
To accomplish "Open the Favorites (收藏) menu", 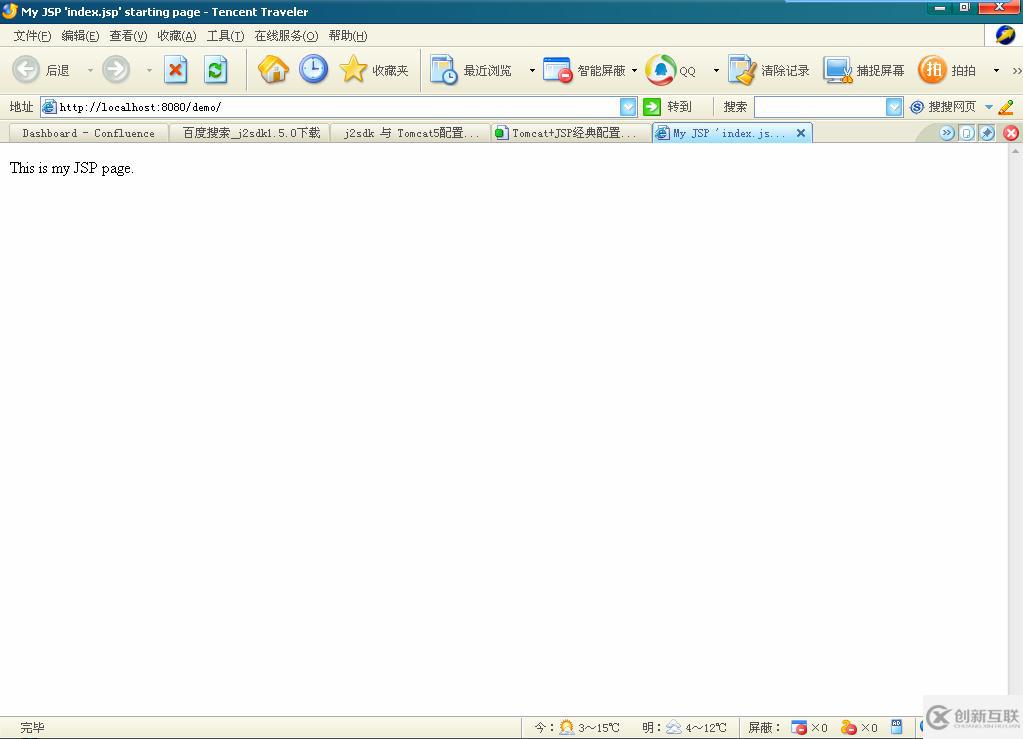I will [176, 36].
